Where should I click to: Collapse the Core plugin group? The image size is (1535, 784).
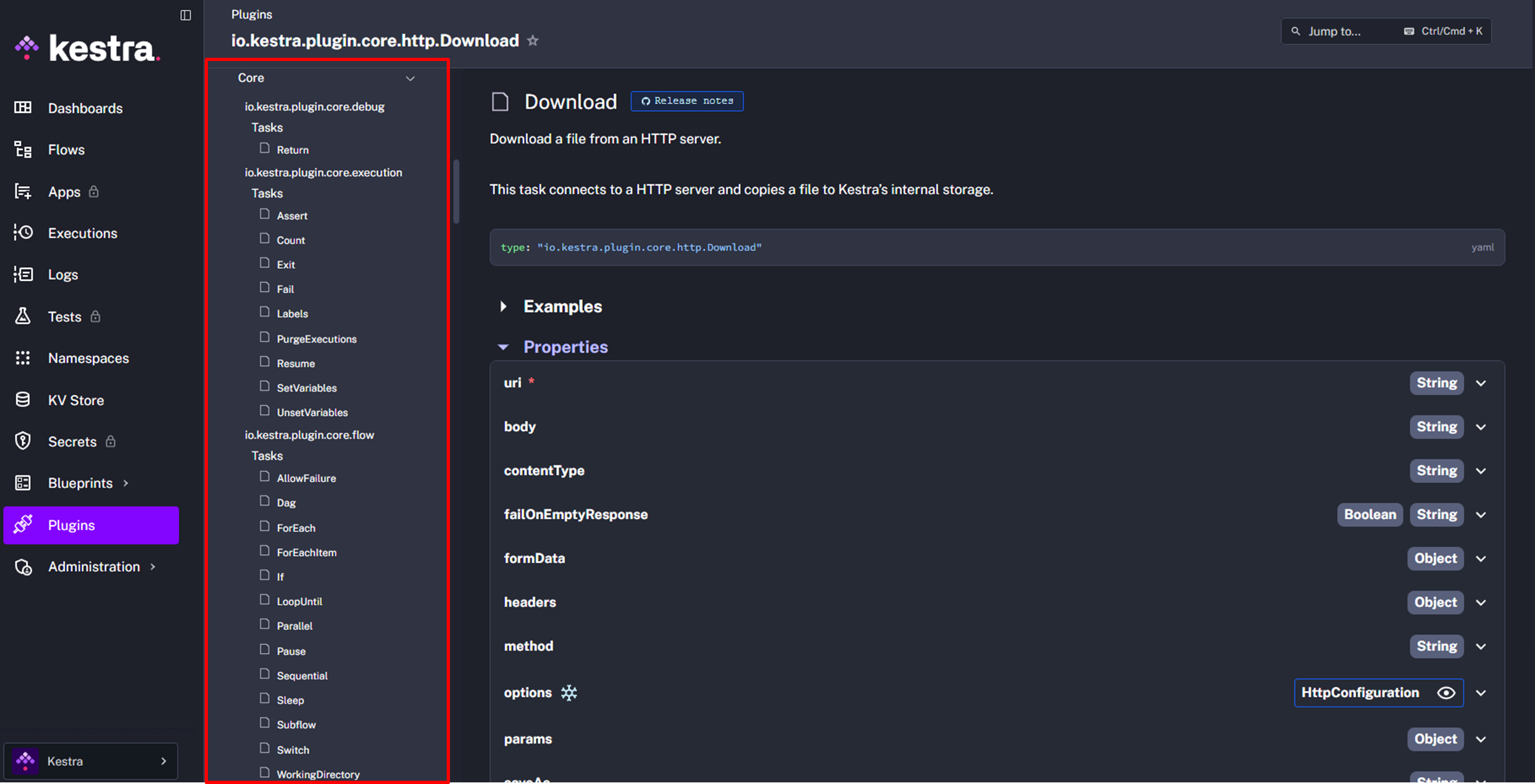pyautogui.click(x=410, y=78)
